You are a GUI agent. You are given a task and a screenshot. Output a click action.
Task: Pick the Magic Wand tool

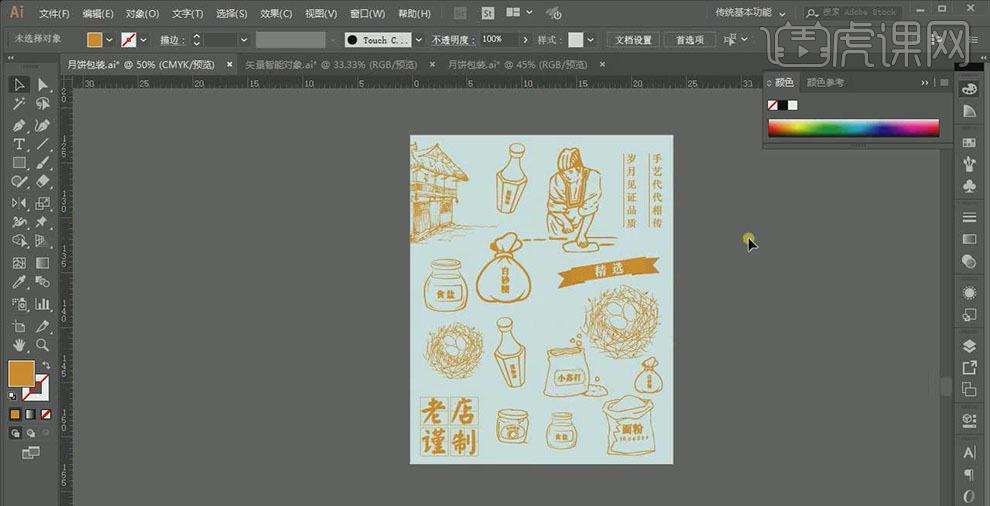(x=19, y=105)
